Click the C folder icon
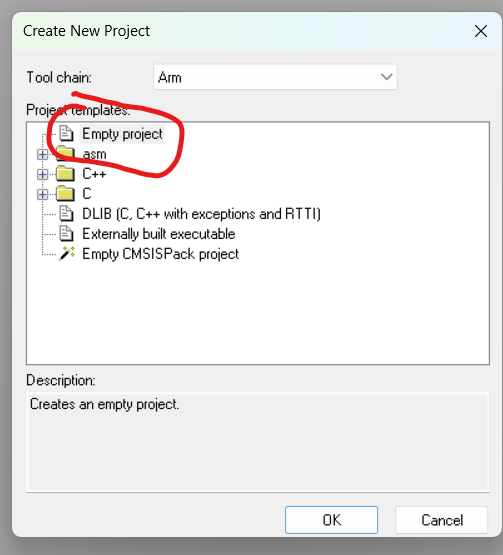Image resolution: width=503 pixels, height=555 pixels. click(x=65, y=194)
